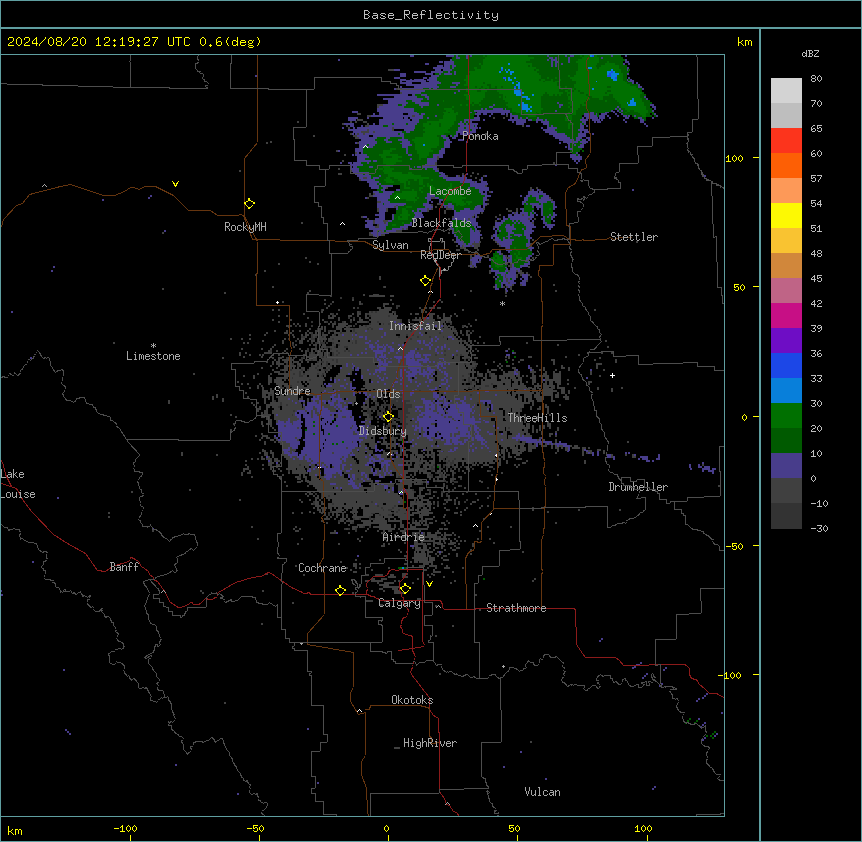Viewport: 862px width, 842px height.
Task: Click the Lake Louise label
Action: pyautogui.click(x=18, y=484)
